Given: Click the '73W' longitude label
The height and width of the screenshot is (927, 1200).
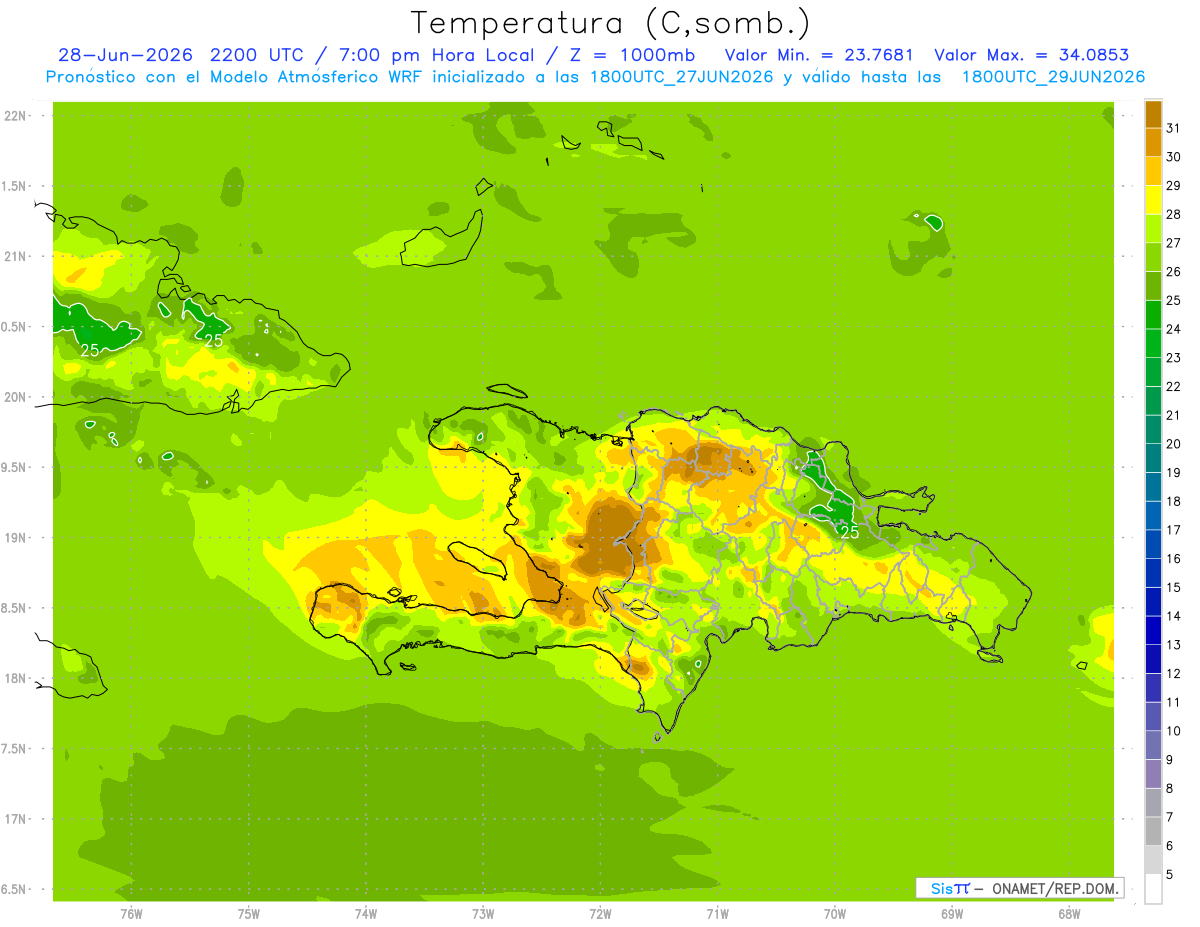Looking at the screenshot, I should pyautogui.click(x=483, y=913).
